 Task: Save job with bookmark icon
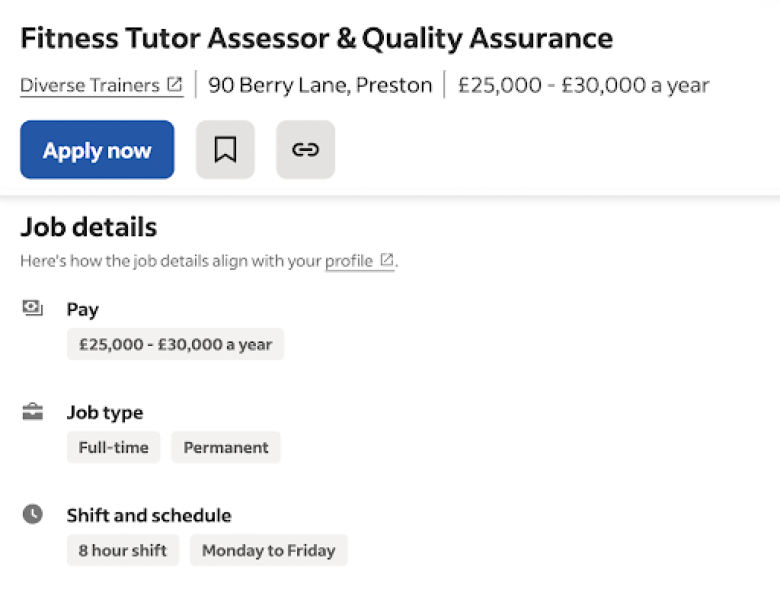[x=225, y=150]
